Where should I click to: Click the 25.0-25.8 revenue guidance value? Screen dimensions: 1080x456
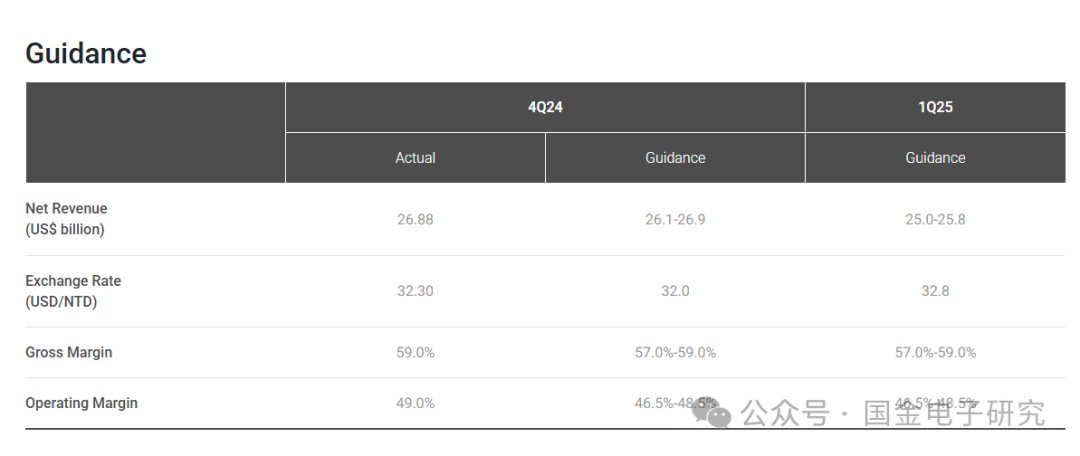pos(935,220)
